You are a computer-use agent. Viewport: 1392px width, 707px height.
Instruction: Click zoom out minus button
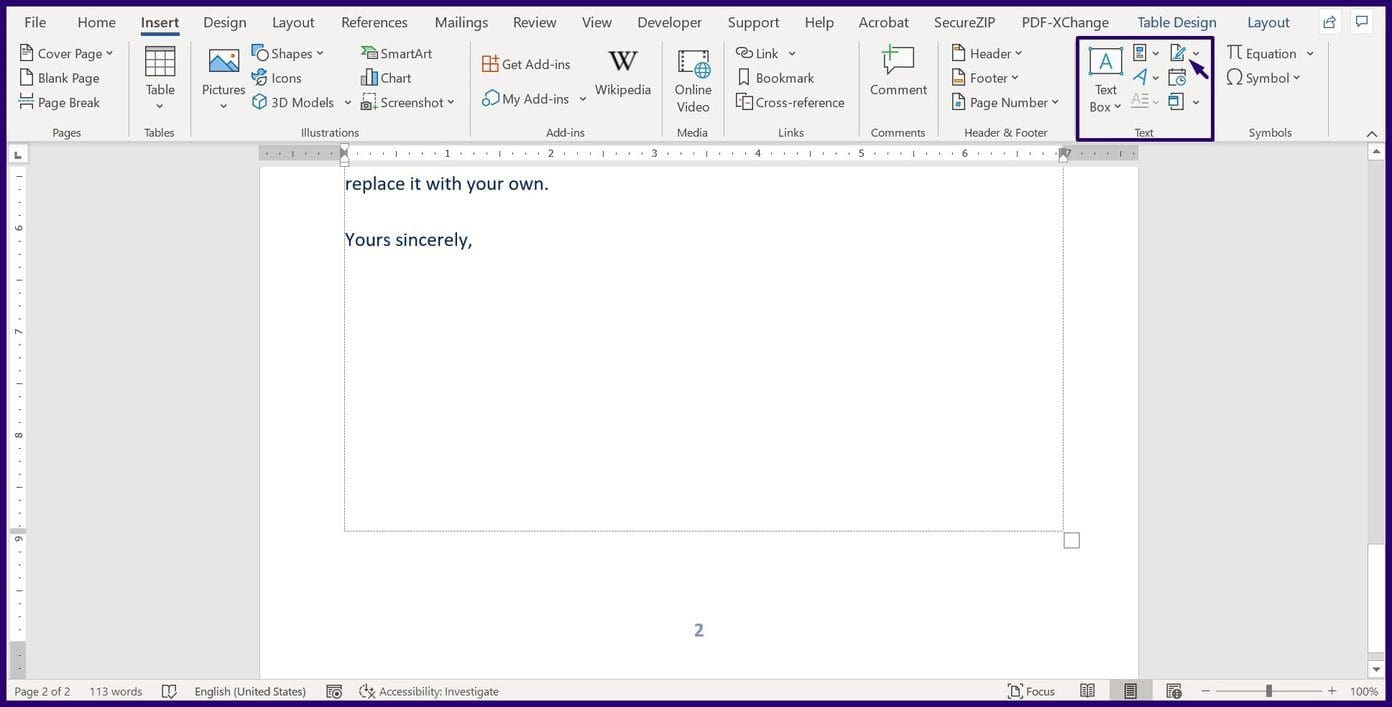1205,691
